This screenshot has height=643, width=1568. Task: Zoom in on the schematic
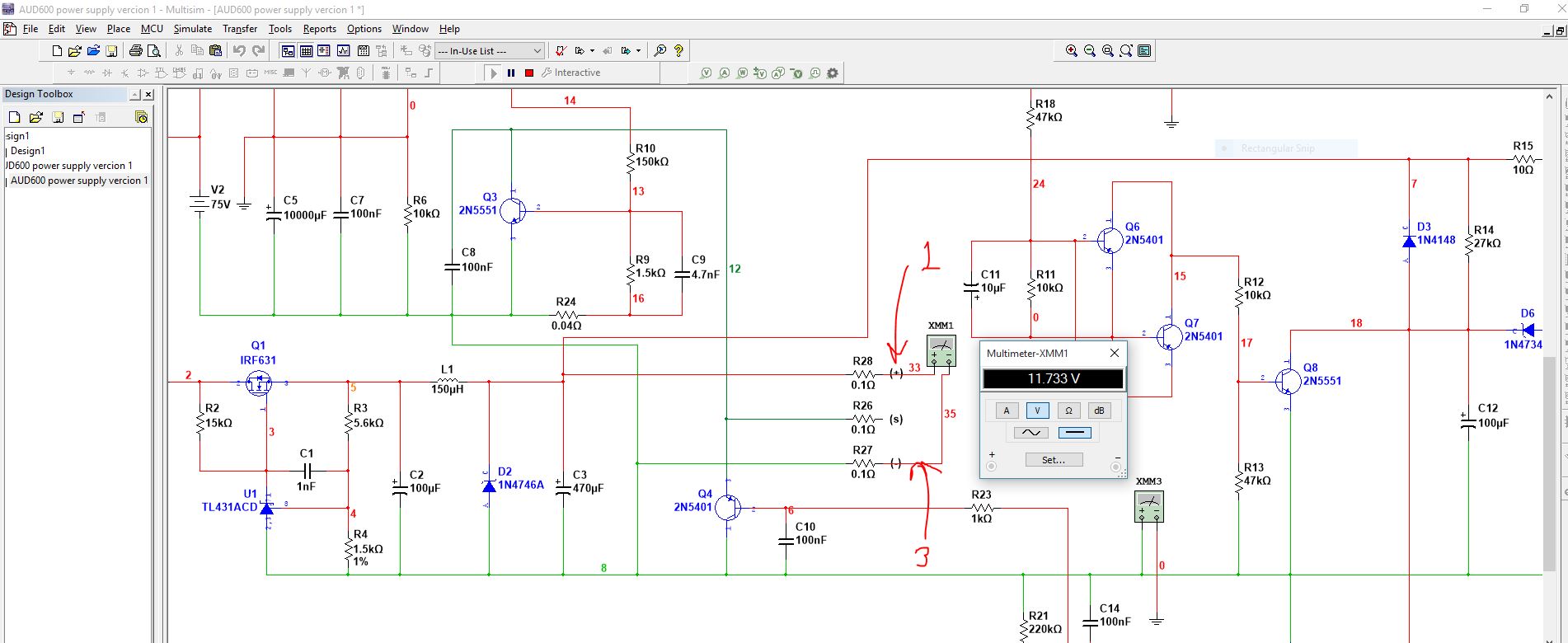[x=1071, y=51]
